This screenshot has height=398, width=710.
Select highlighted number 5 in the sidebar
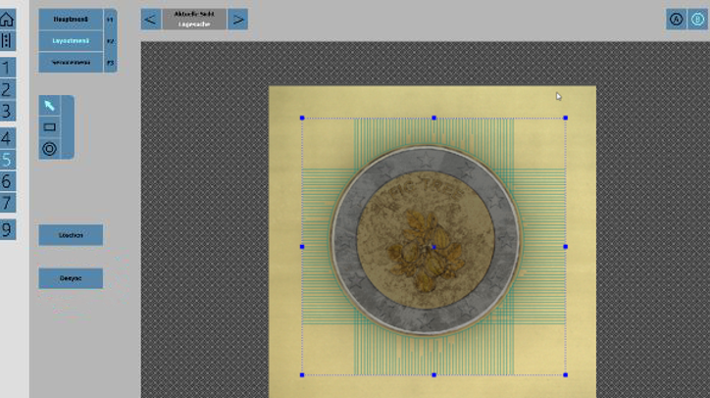click(7, 159)
